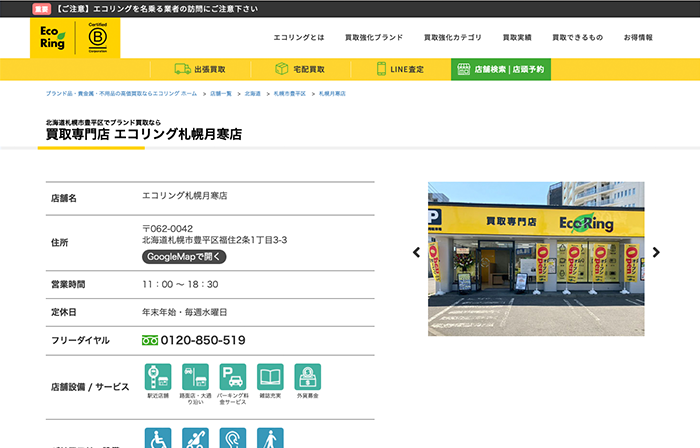Click the 路面店・大通り沿い roadside icon
The image size is (700, 448).
pos(196,377)
